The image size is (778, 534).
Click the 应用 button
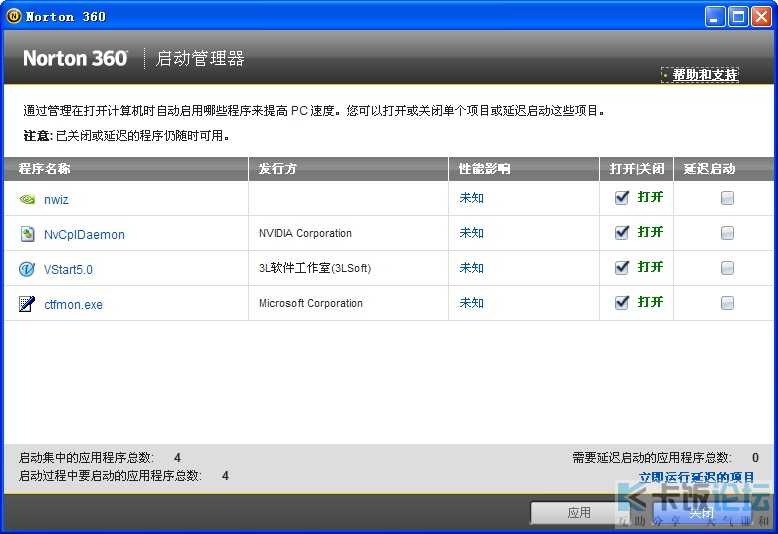[579, 512]
